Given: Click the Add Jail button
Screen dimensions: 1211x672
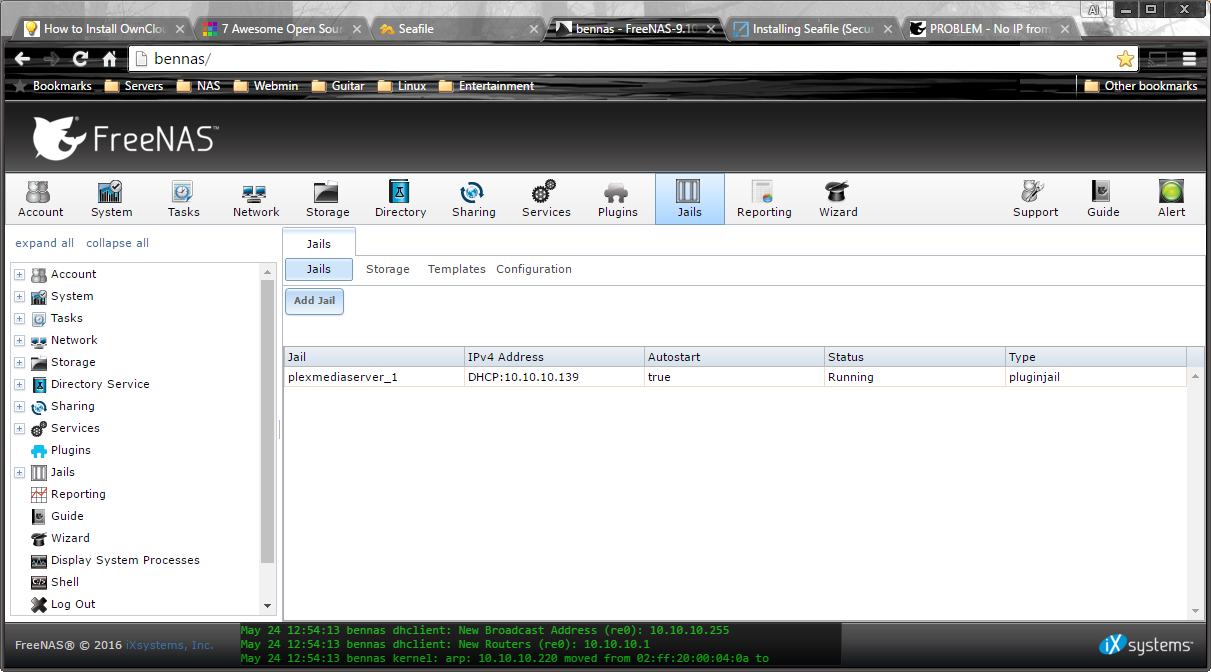Looking at the screenshot, I should point(314,301).
